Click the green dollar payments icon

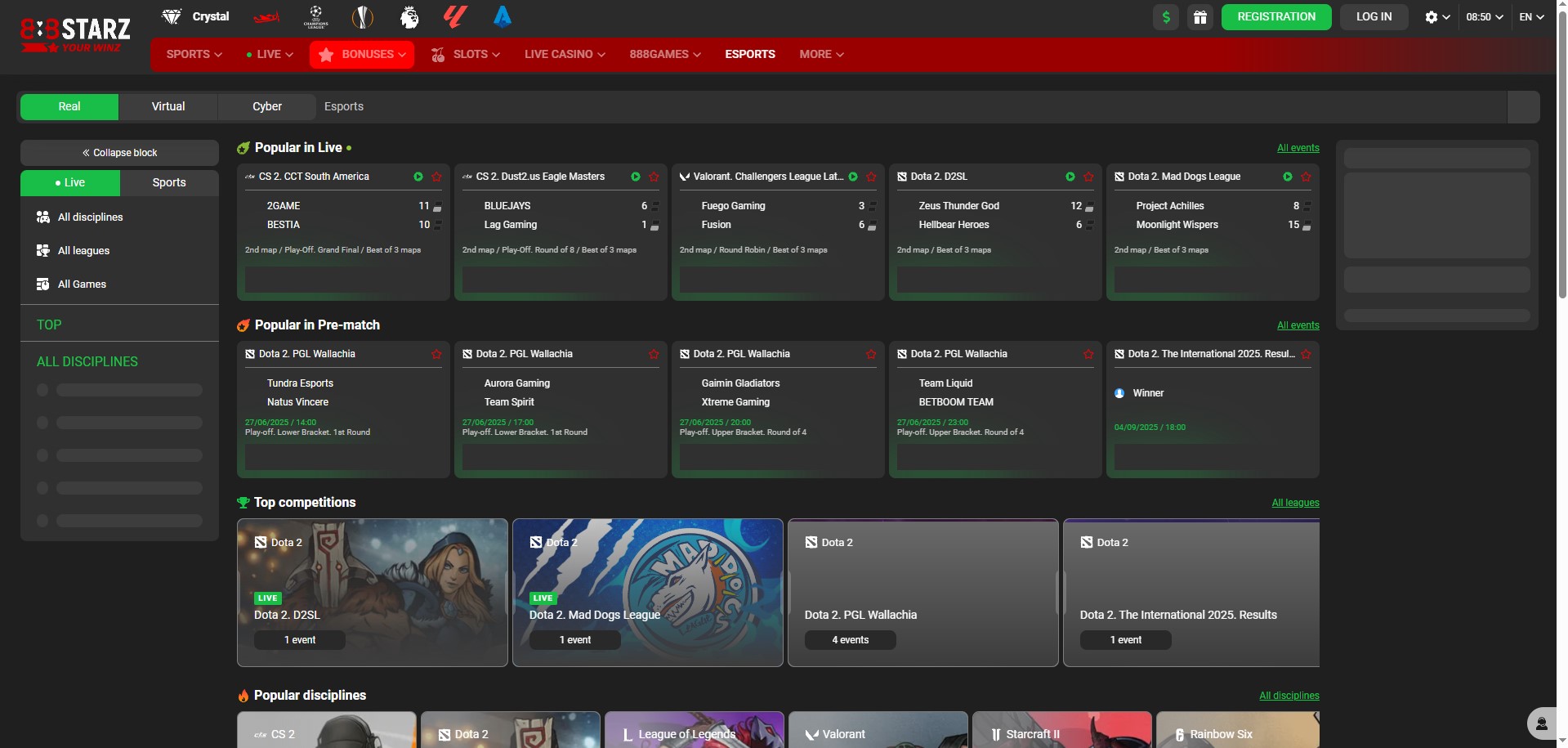[x=1166, y=17]
